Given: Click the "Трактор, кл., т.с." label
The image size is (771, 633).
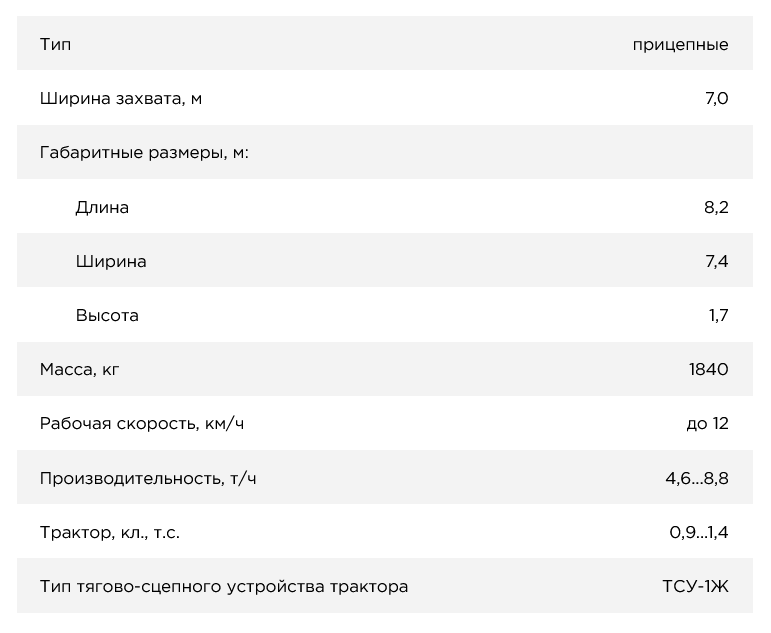Looking at the screenshot, I should pos(110,532).
